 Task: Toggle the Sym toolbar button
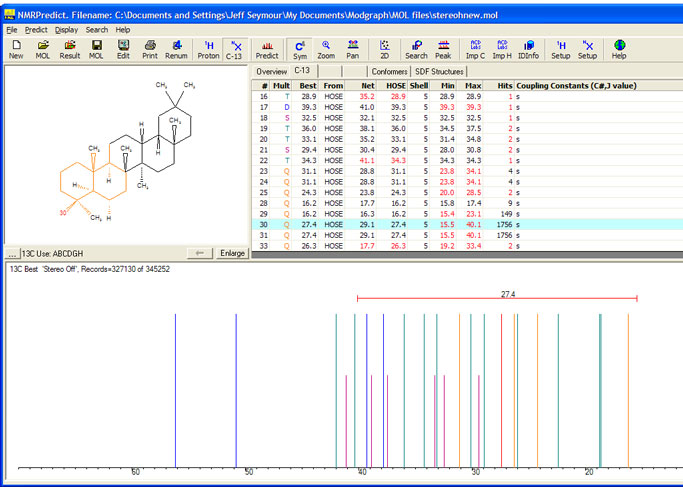[x=300, y=49]
